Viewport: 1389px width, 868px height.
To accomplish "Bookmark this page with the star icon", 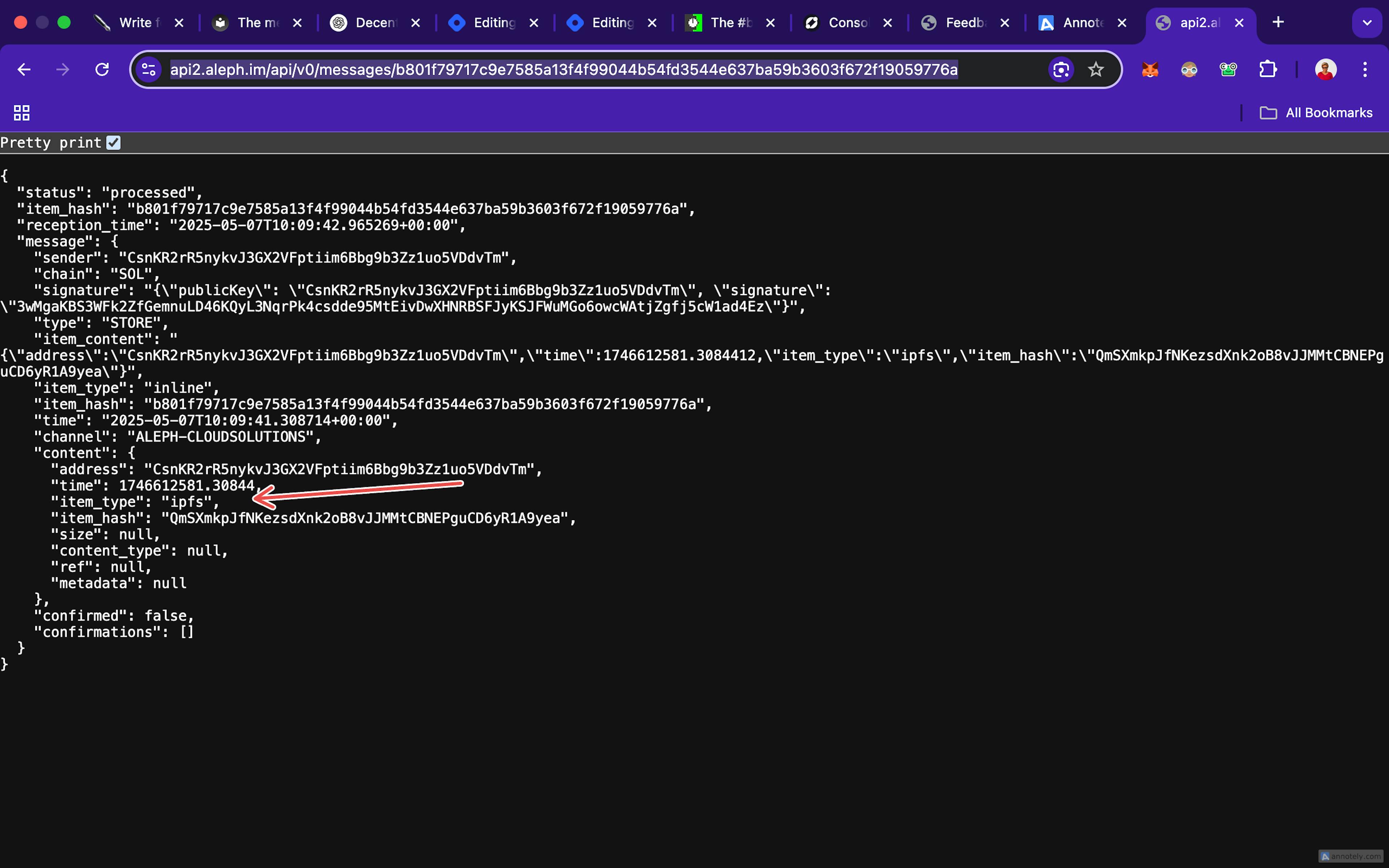I will (x=1096, y=69).
